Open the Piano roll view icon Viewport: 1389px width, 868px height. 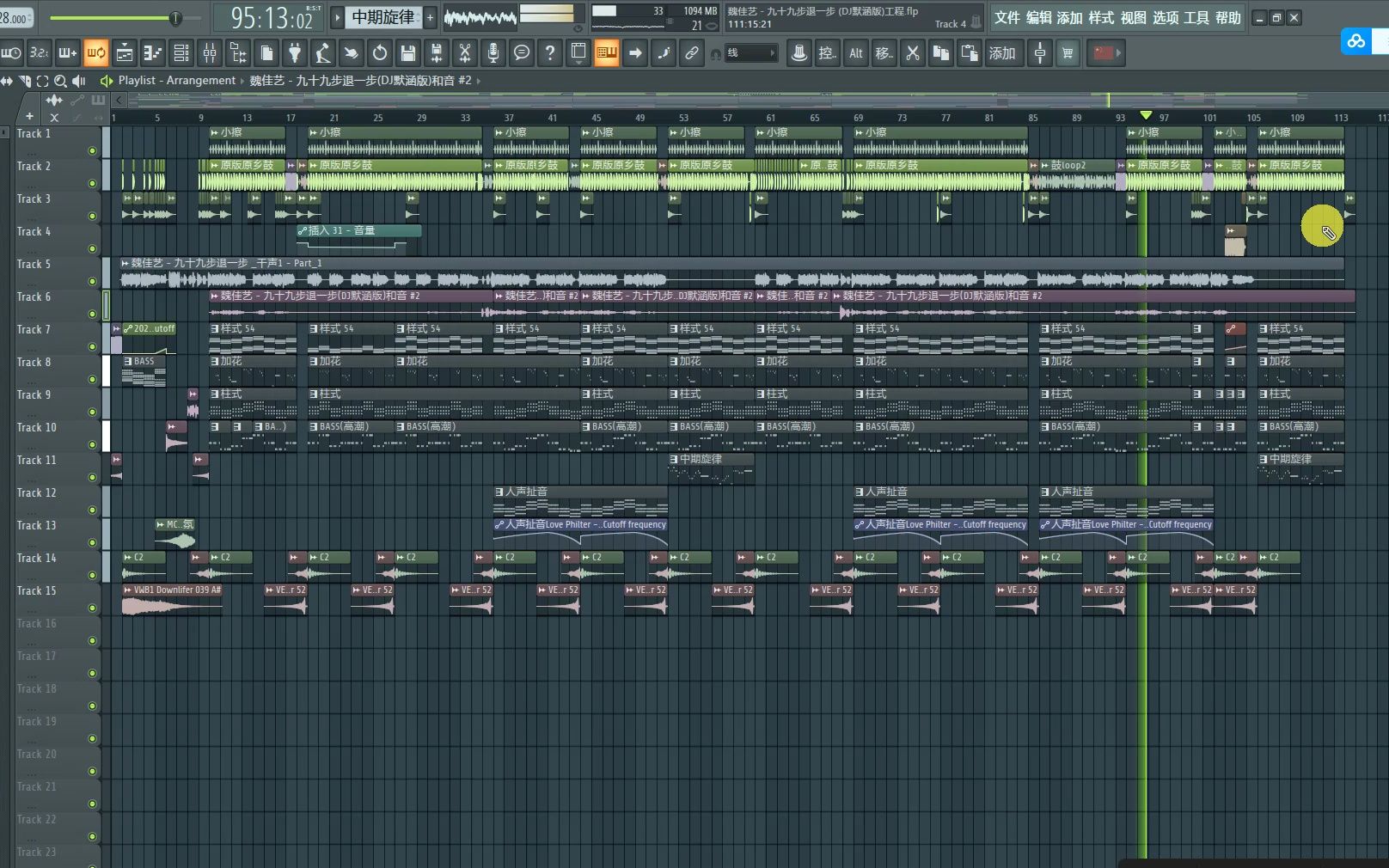[153, 53]
